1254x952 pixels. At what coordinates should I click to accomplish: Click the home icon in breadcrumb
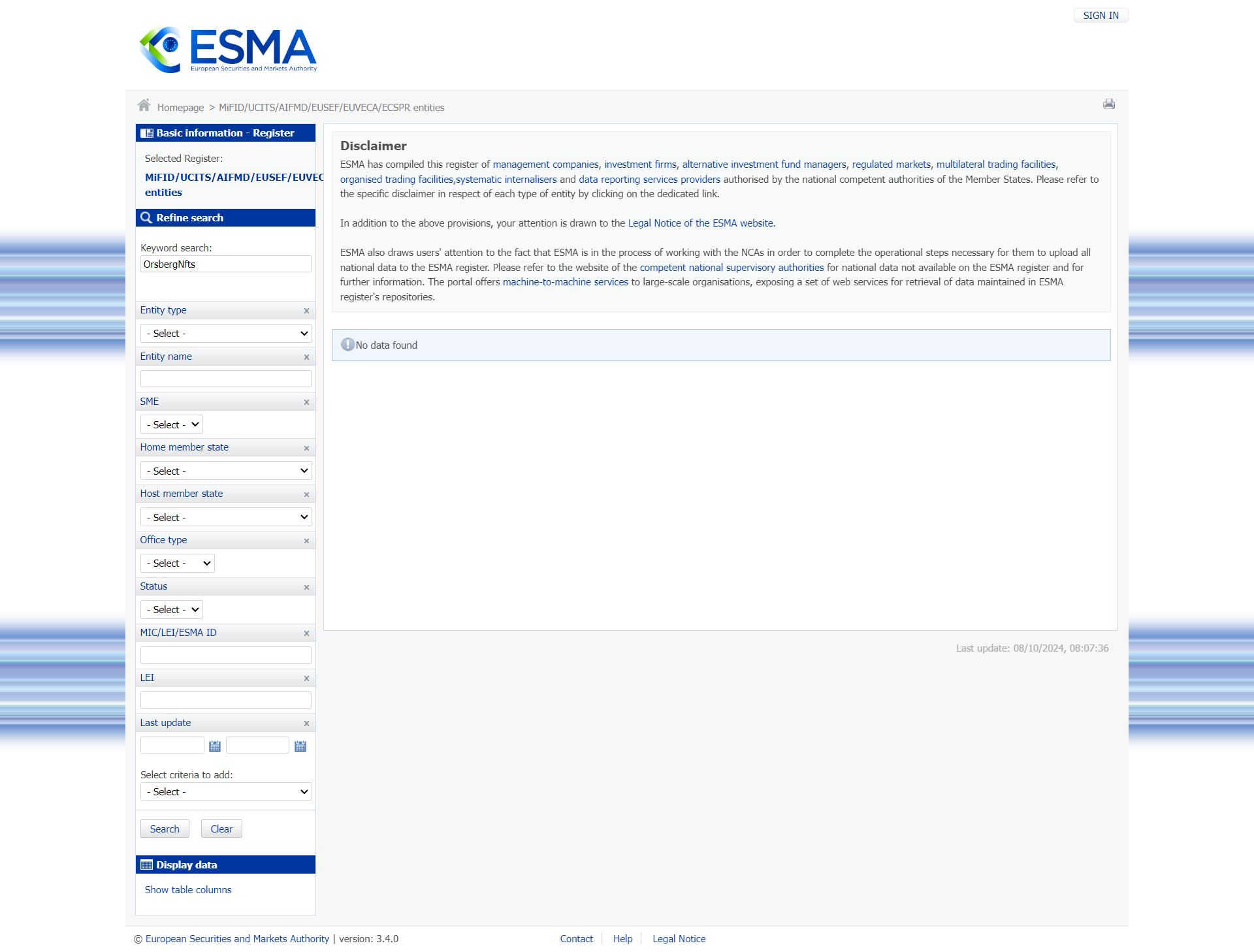point(144,105)
